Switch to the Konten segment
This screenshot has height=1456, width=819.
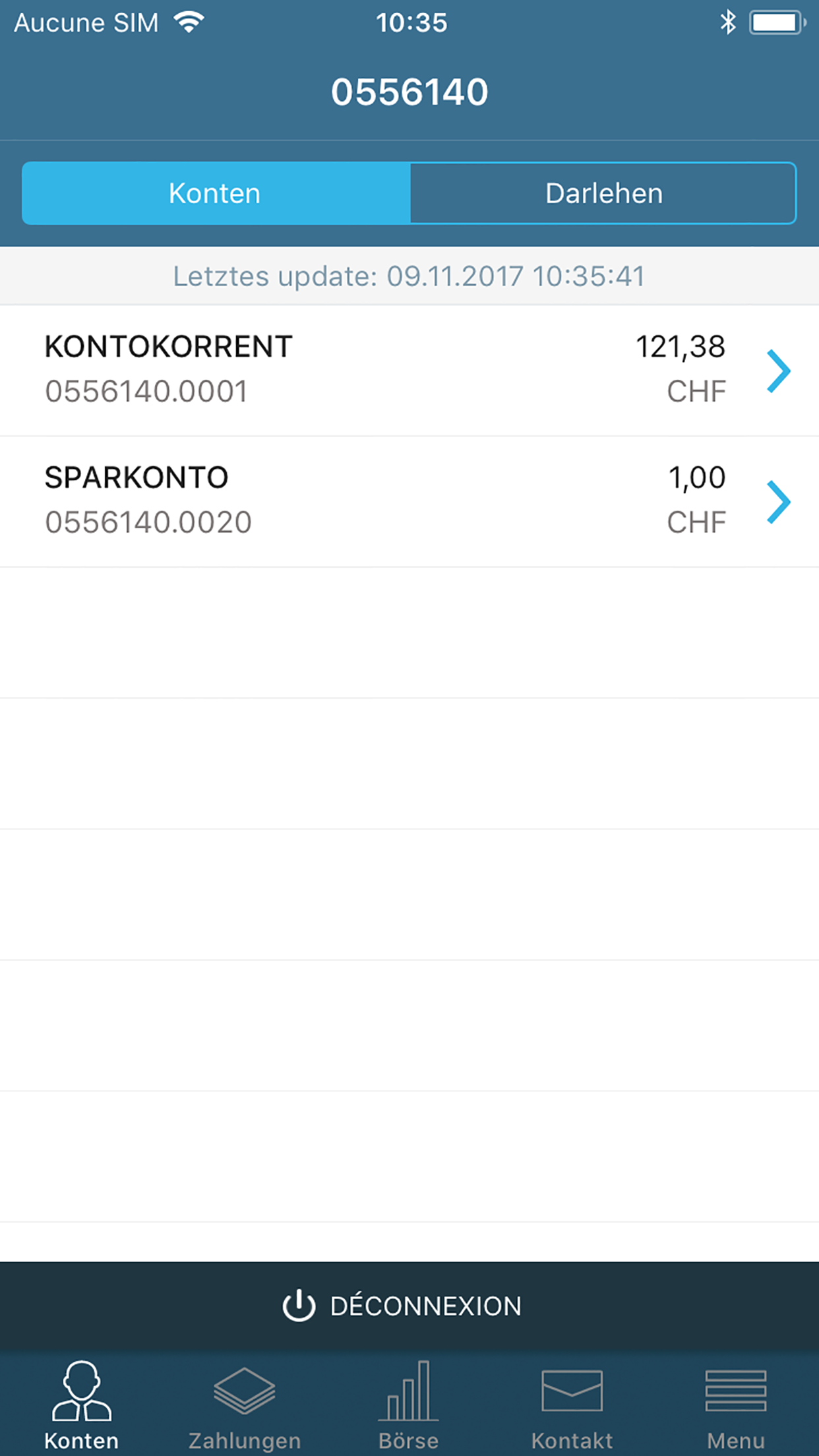pos(216,193)
